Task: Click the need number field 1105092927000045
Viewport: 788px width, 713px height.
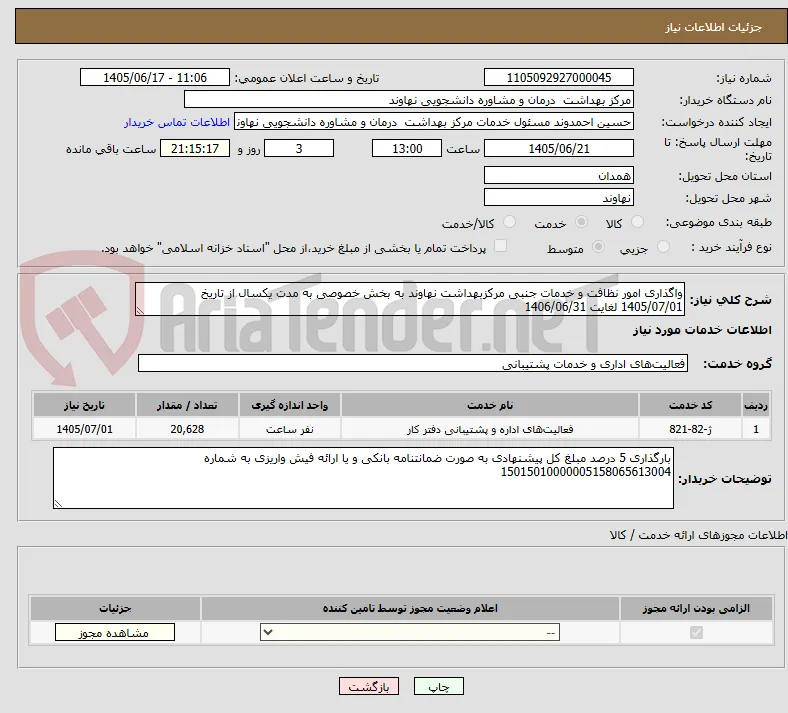Action: click(558, 77)
